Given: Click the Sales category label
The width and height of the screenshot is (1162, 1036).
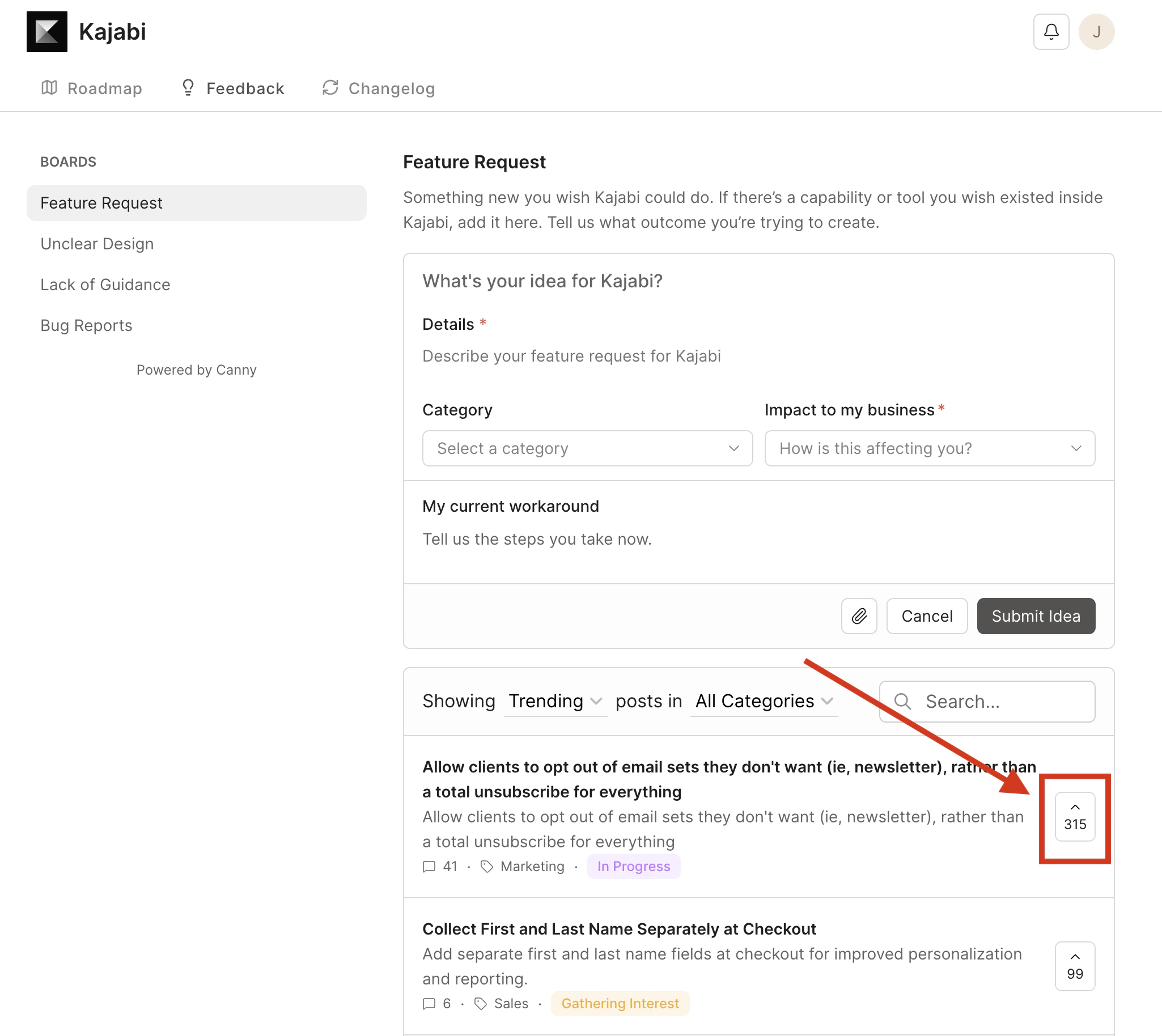Looking at the screenshot, I should pyautogui.click(x=511, y=1004).
